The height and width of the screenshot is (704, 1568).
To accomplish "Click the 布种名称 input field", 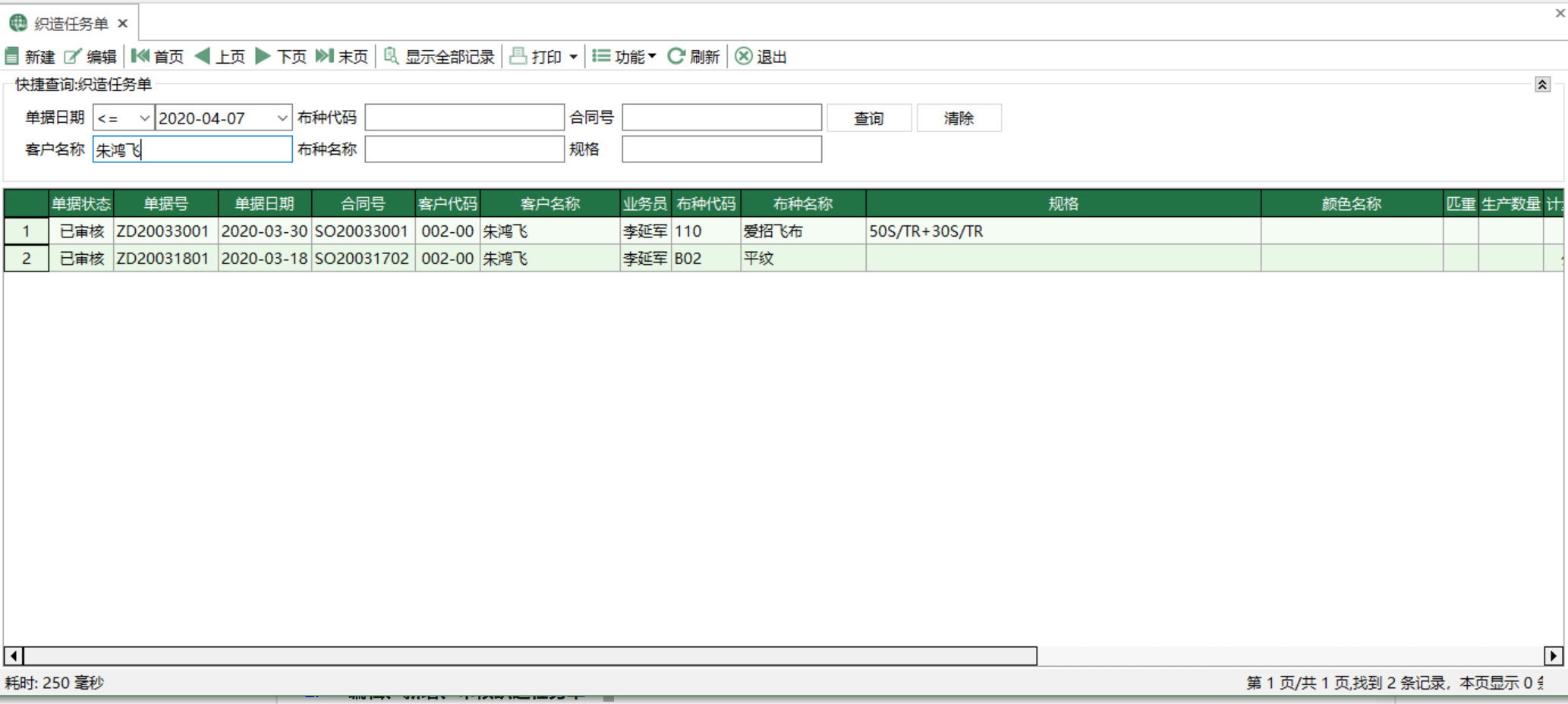I will point(464,149).
